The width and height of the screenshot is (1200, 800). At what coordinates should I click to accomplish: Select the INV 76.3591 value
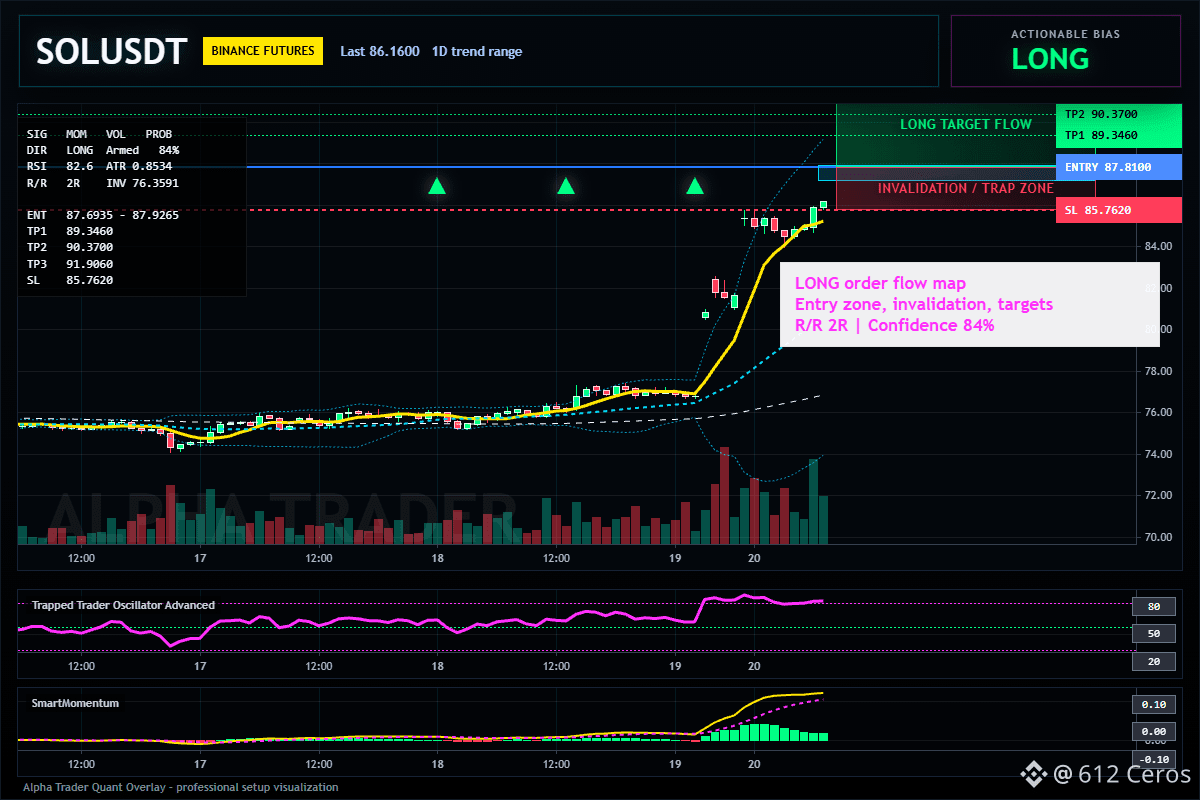(x=143, y=183)
